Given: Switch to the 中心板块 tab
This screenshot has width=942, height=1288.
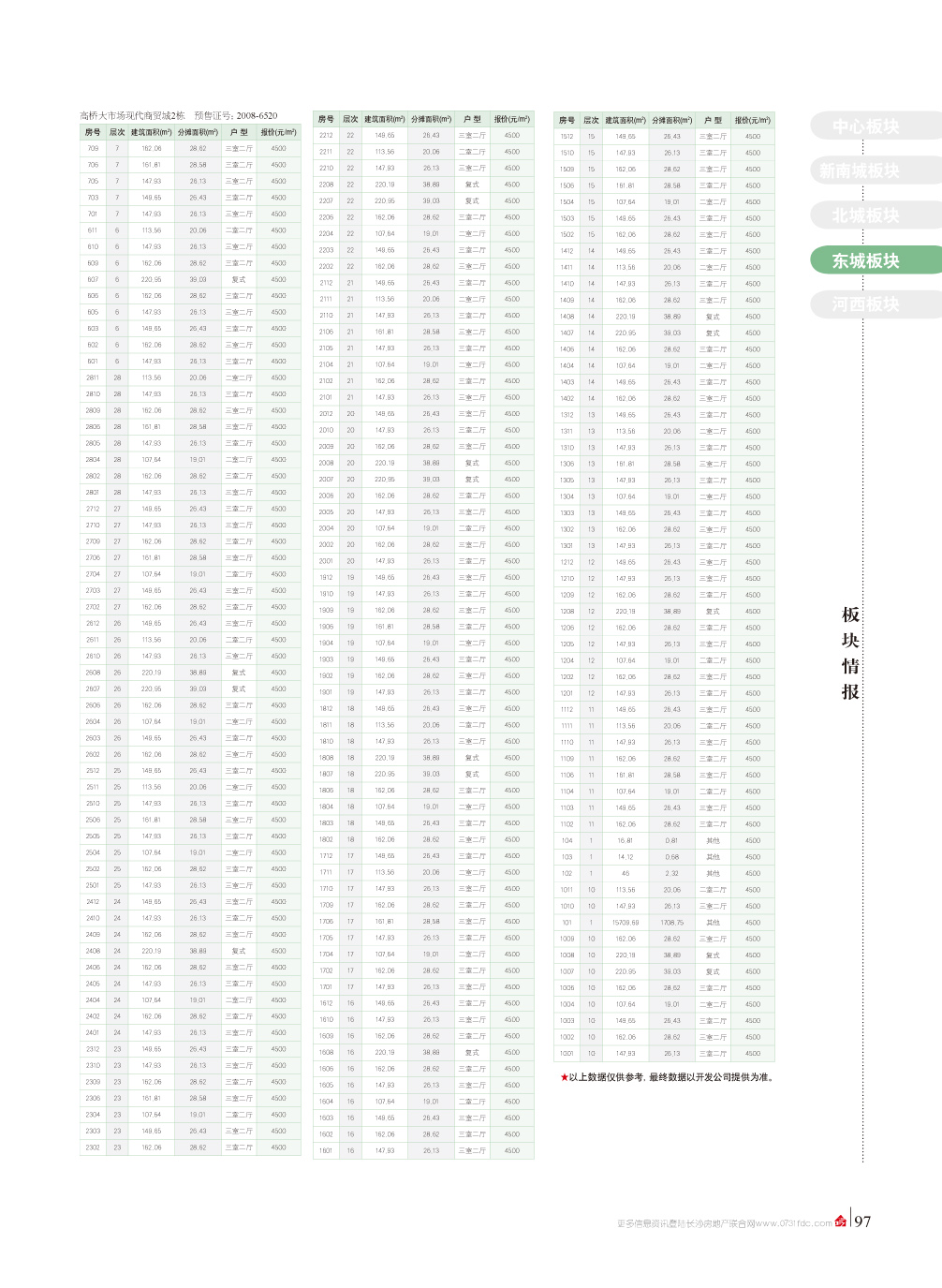Looking at the screenshot, I should (x=865, y=126).
